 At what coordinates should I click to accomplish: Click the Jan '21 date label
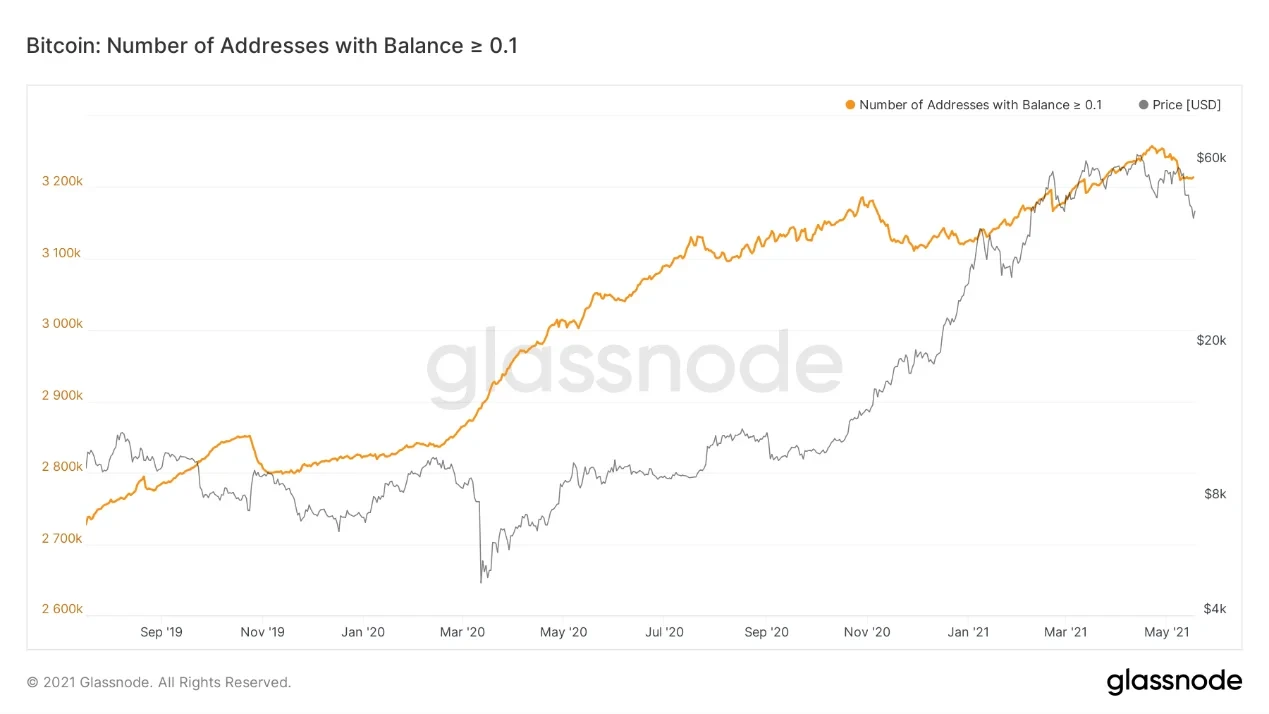pos(968,632)
